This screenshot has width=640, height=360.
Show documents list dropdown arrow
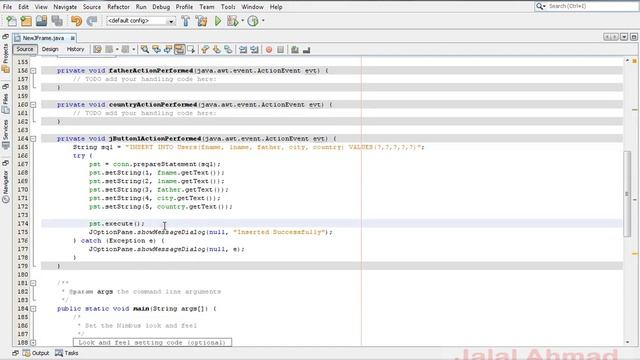(624, 37)
